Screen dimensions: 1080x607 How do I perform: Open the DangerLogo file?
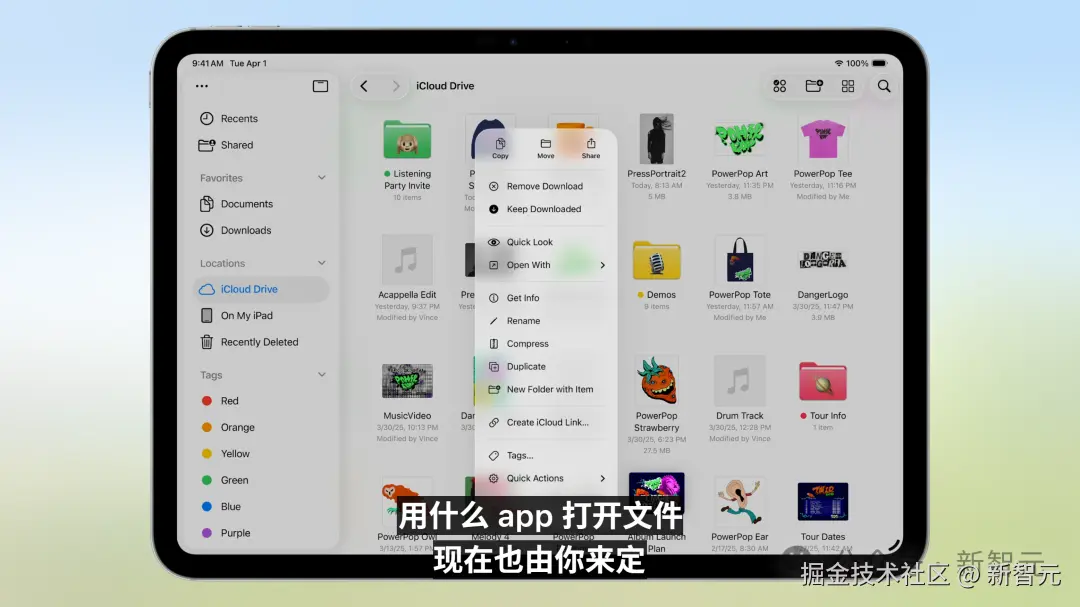click(x=822, y=260)
